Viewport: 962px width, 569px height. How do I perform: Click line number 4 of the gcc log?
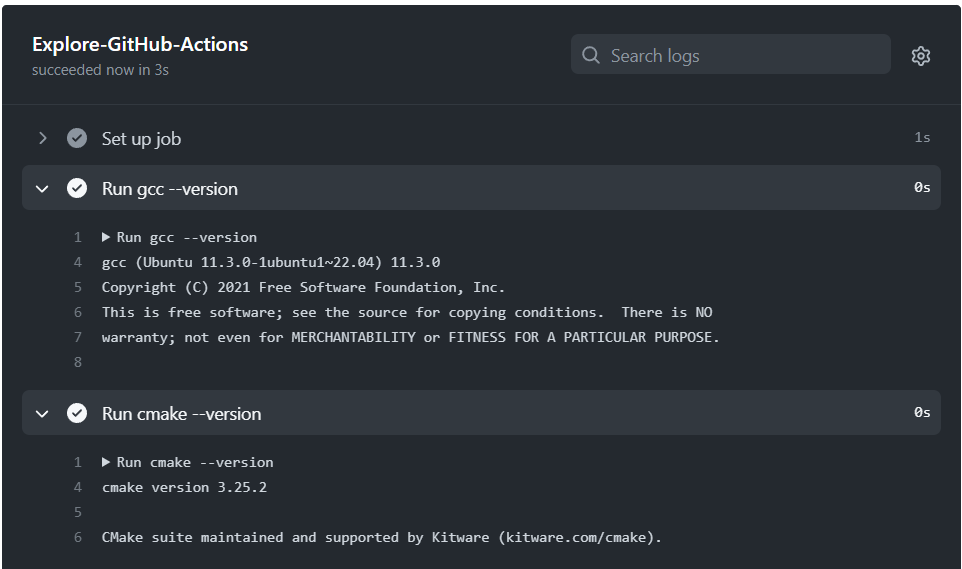78,263
